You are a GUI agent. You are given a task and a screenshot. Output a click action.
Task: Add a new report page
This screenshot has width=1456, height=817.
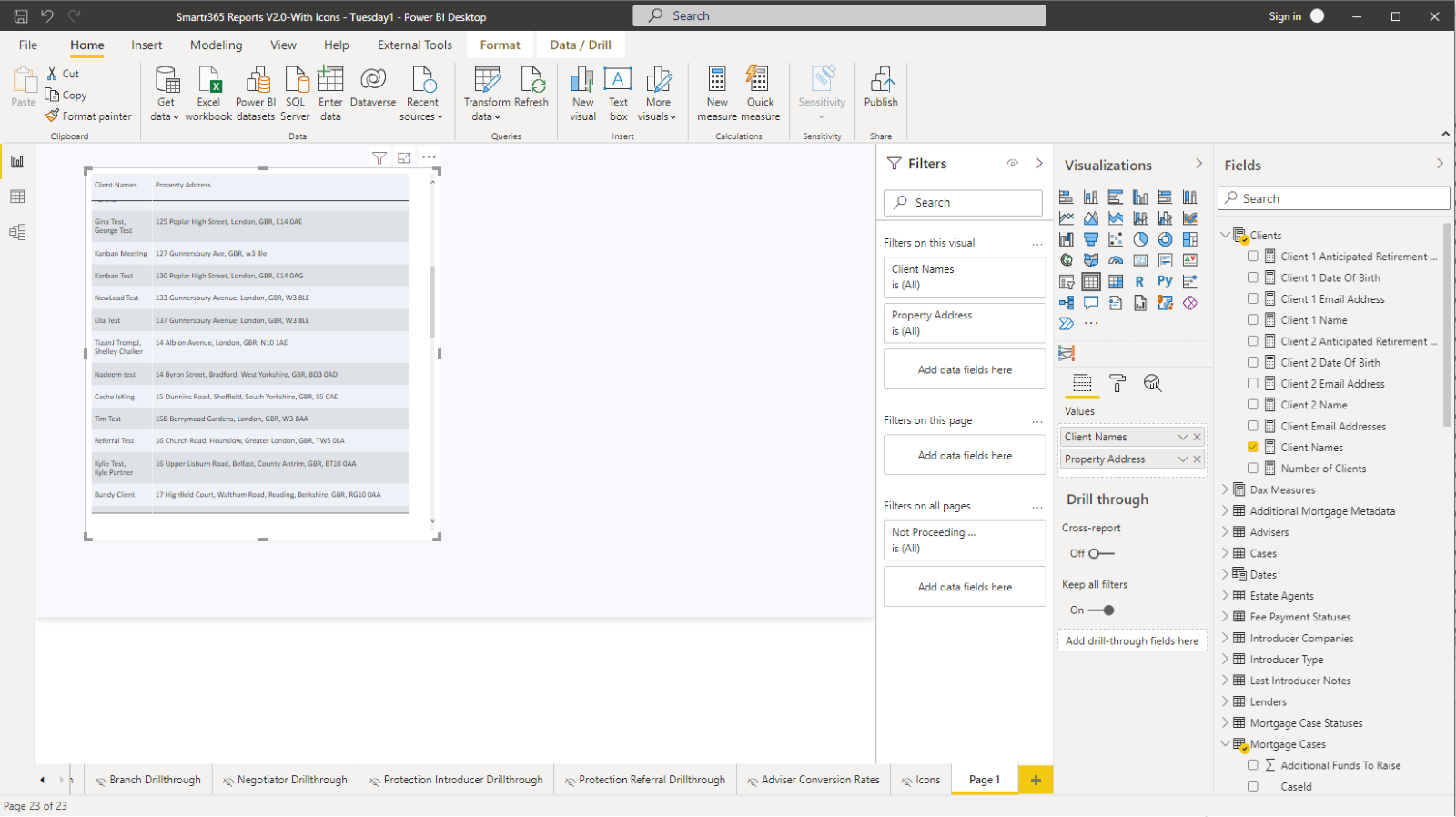1036,780
